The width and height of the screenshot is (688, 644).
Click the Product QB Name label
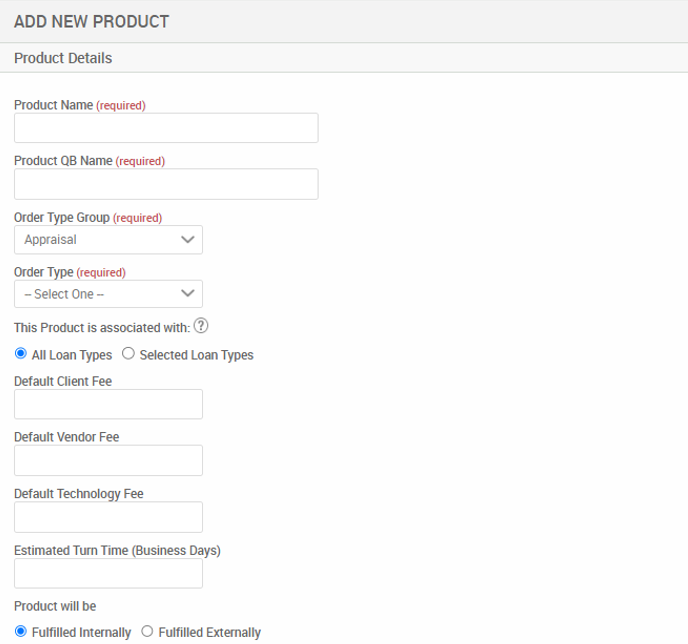90,161
